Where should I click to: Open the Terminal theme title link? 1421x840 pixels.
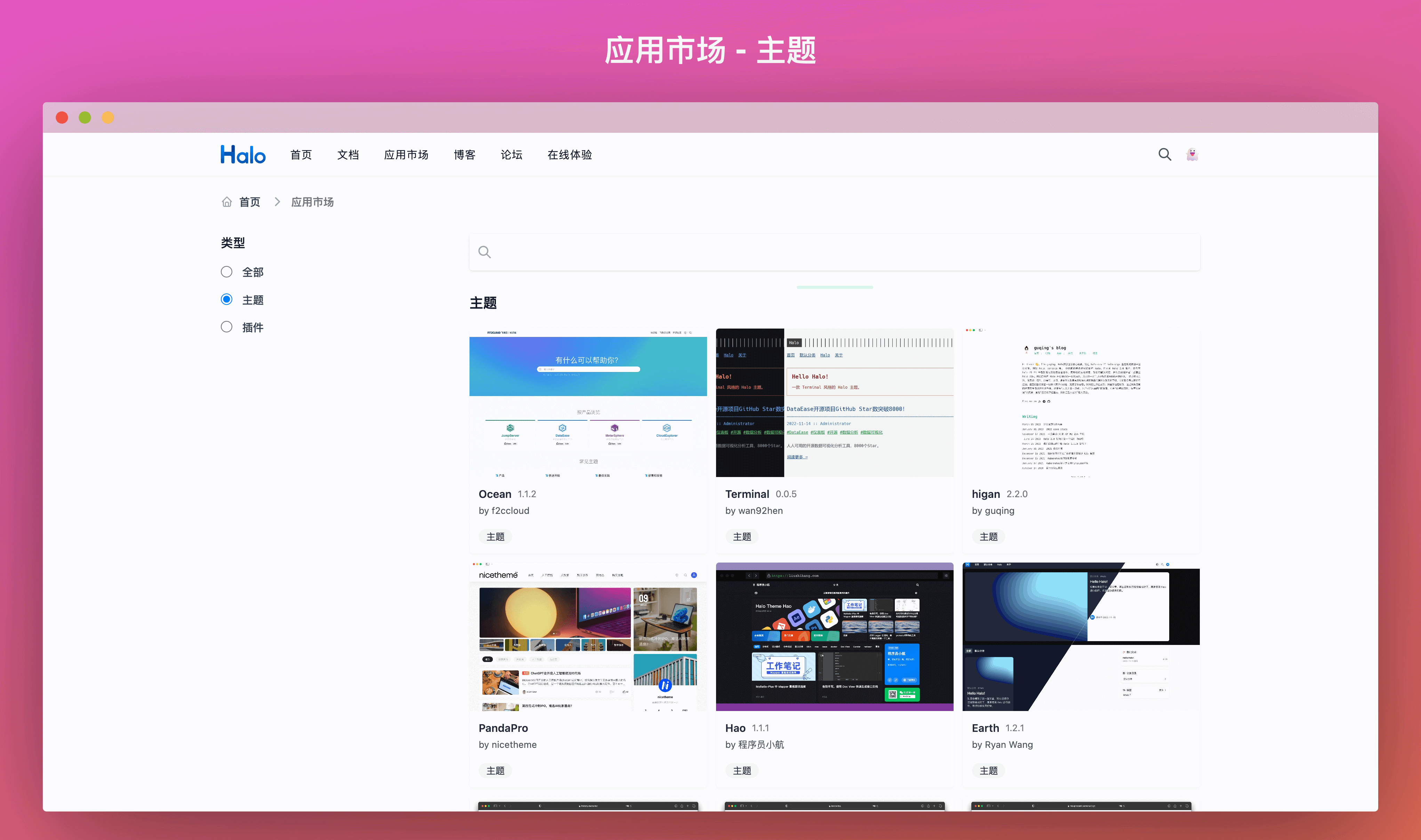coord(747,494)
